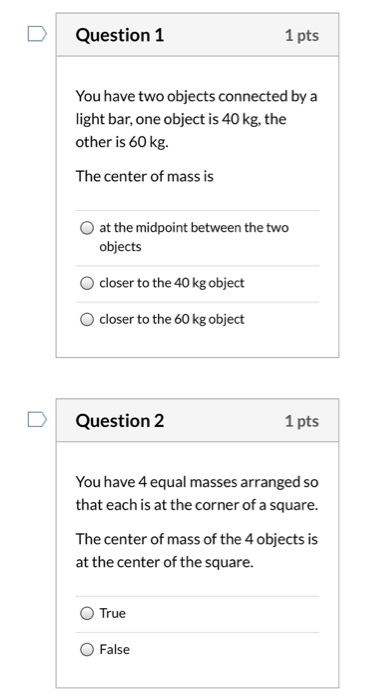The image size is (390, 700).
Task: Flag Question 1 with the bookmark icon
Action: [x=37, y=34]
